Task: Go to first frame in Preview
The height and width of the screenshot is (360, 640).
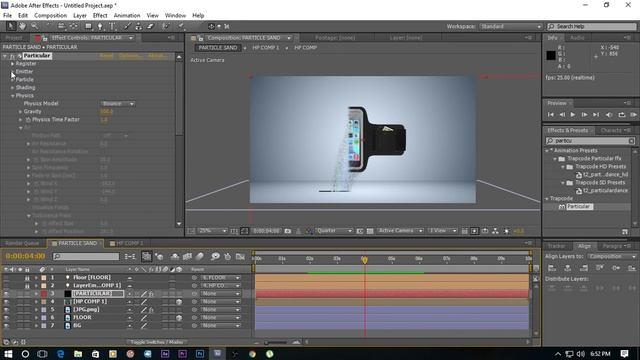Action: (551, 115)
